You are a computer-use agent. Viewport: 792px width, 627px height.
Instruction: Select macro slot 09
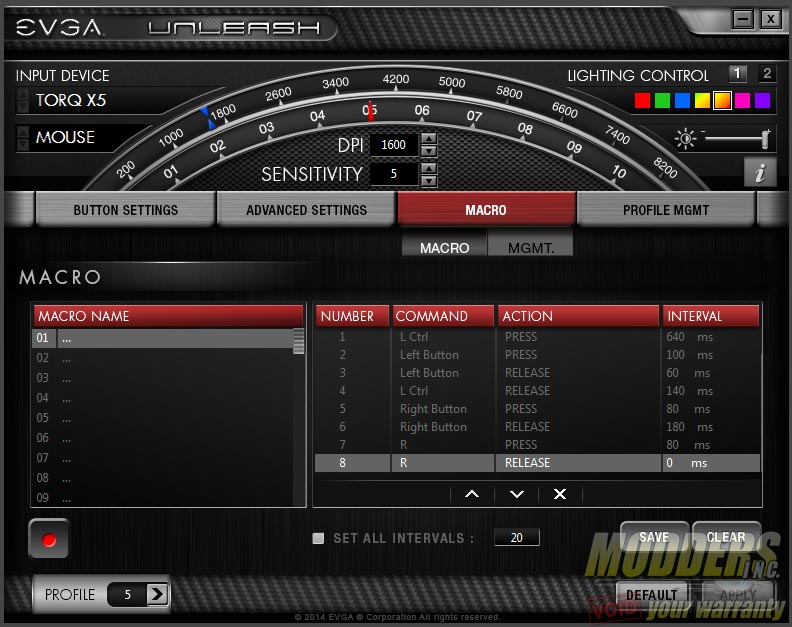coord(163,498)
